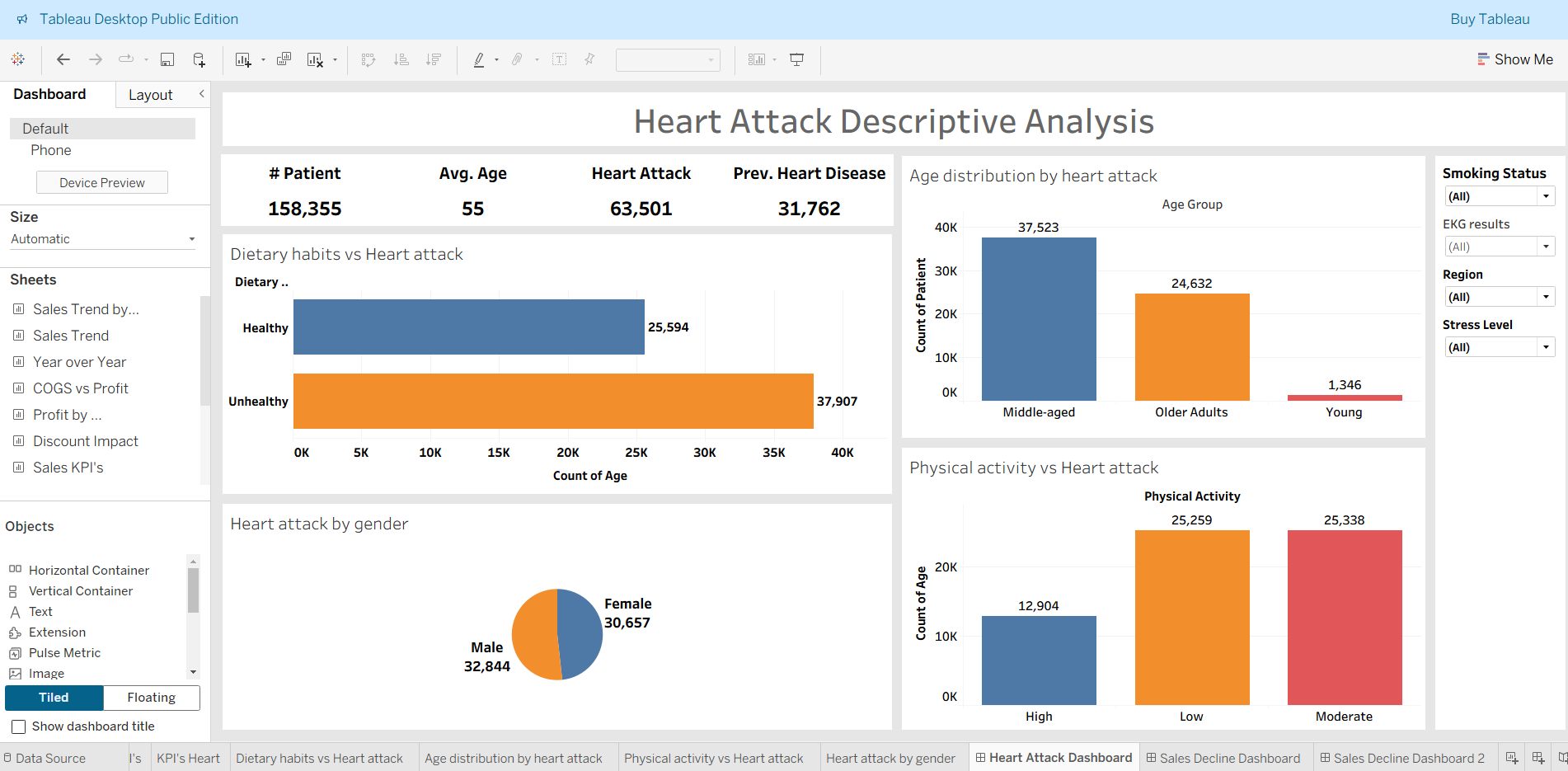Click the Sort Descending toolbar icon
1568x771 pixels.
click(434, 59)
